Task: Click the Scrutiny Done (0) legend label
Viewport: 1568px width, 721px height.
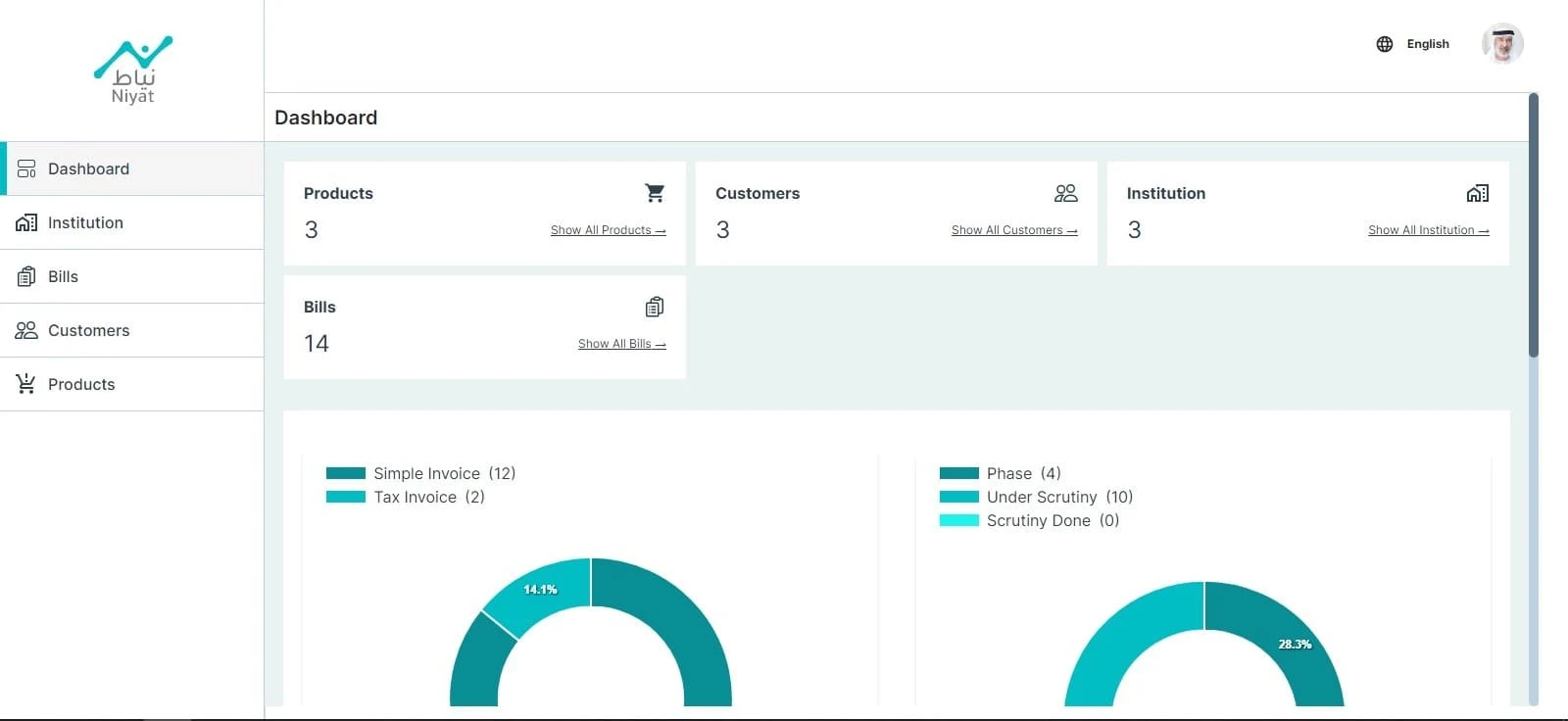Action: tap(1053, 520)
